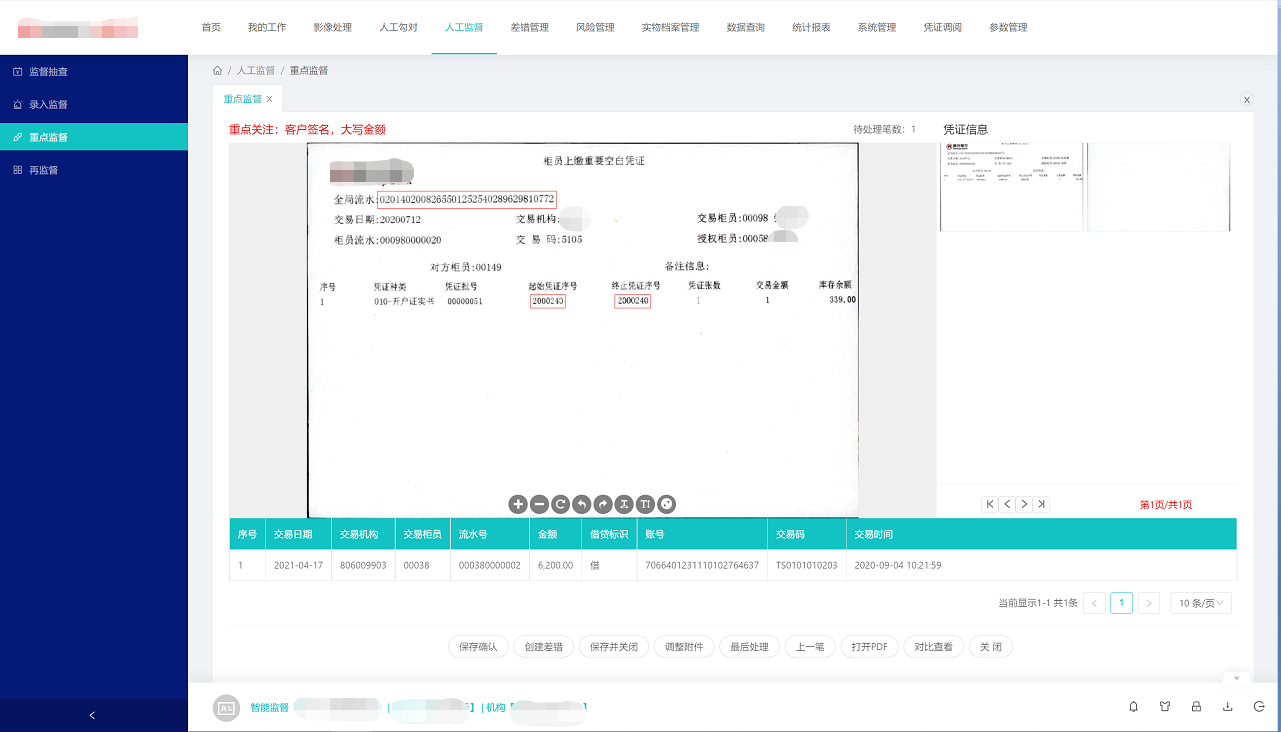The image size is (1281, 732).
Task: Open notification bell in bottom bar
Action: 1133,707
